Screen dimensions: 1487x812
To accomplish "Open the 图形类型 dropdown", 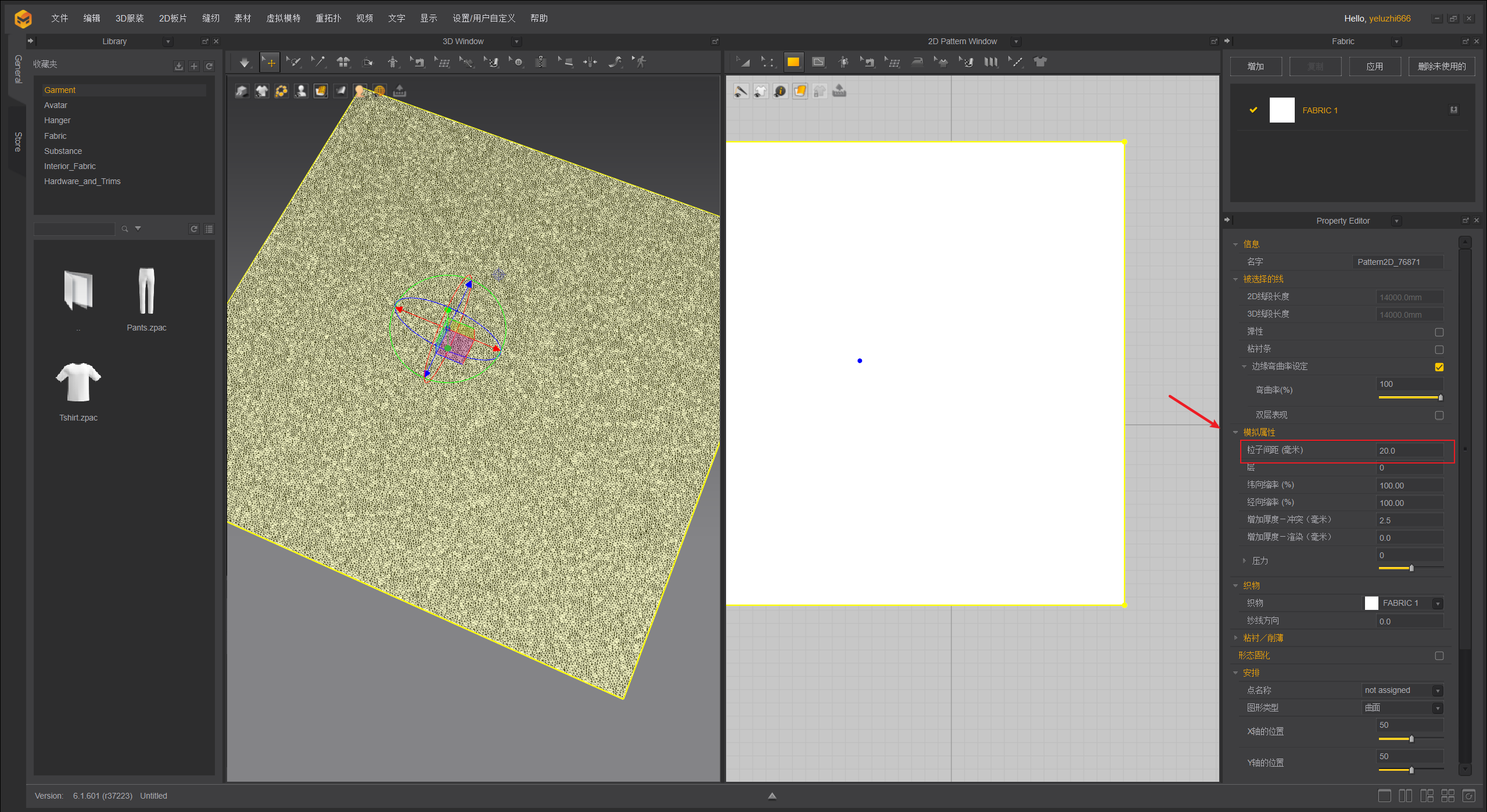I will click(x=1438, y=708).
